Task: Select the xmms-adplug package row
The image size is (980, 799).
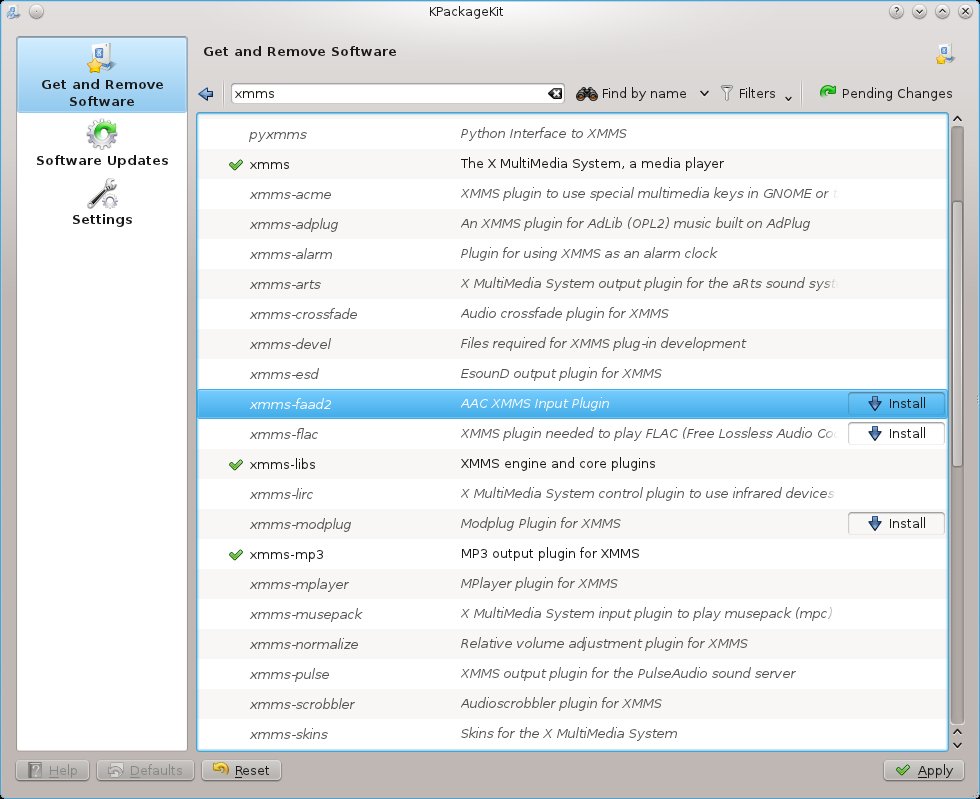Action: (x=572, y=224)
